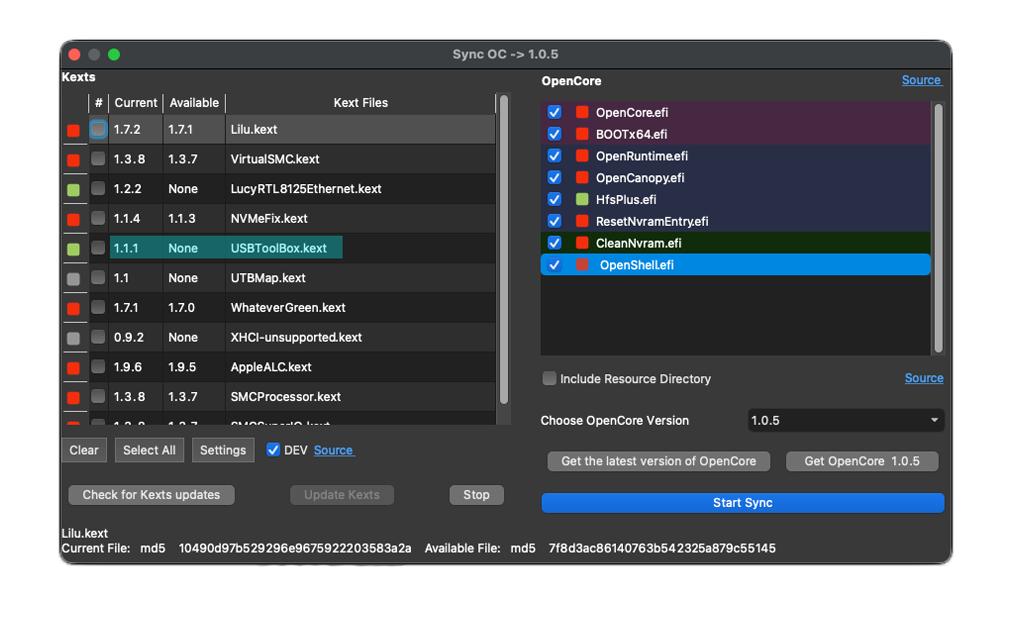Image resolution: width=1012 pixels, height=640 pixels.
Task: Tick the checkbox for NVMeFix.kext
Action: click(x=98, y=218)
